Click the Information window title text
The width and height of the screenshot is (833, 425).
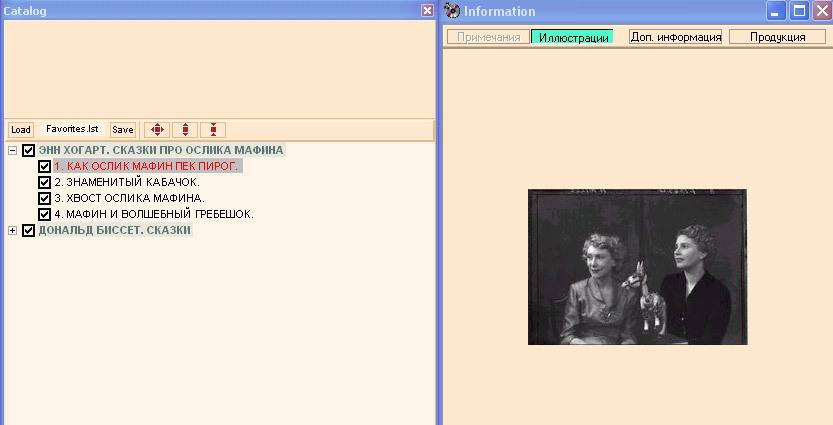[x=499, y=11]
